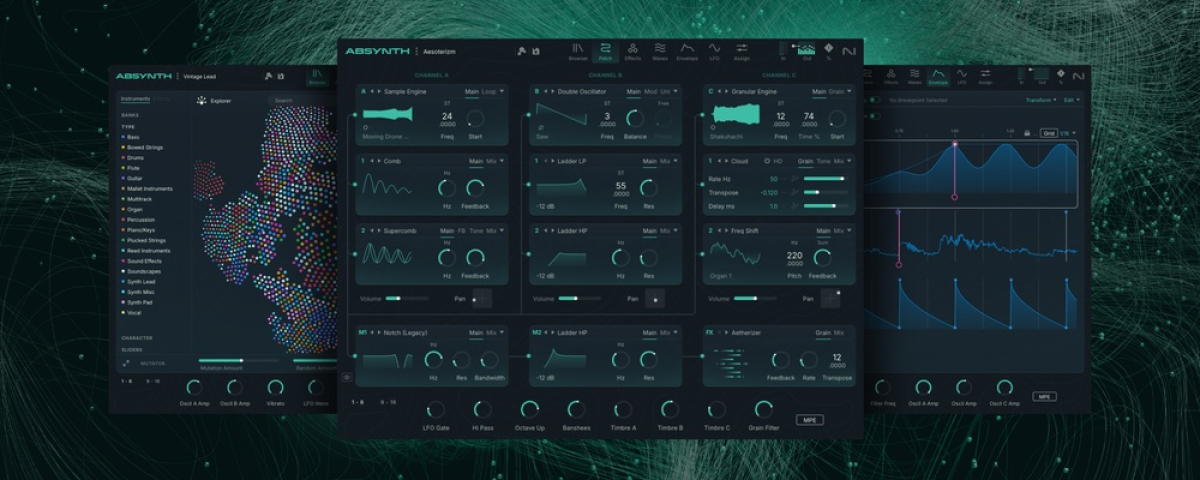Click the mutate icon beside Aesoterizm preset
The image size is (1200, 480).
click(x=521, y=50)
